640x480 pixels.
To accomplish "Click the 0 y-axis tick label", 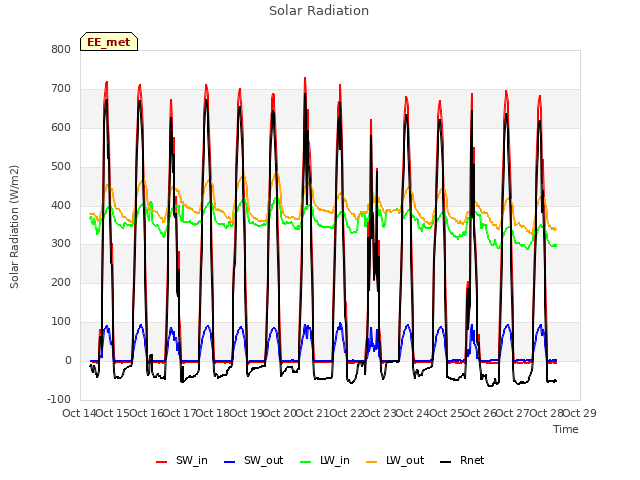I will [68, 360].
